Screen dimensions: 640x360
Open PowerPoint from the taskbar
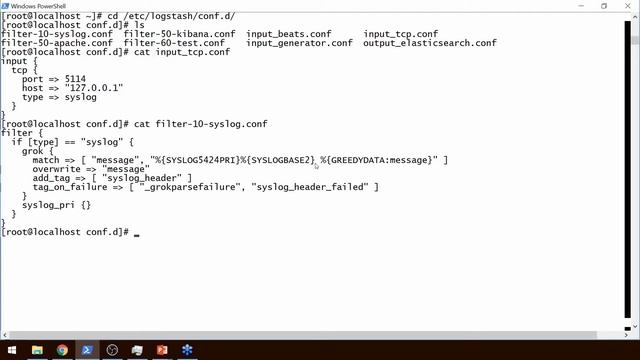tap(162, 350)
